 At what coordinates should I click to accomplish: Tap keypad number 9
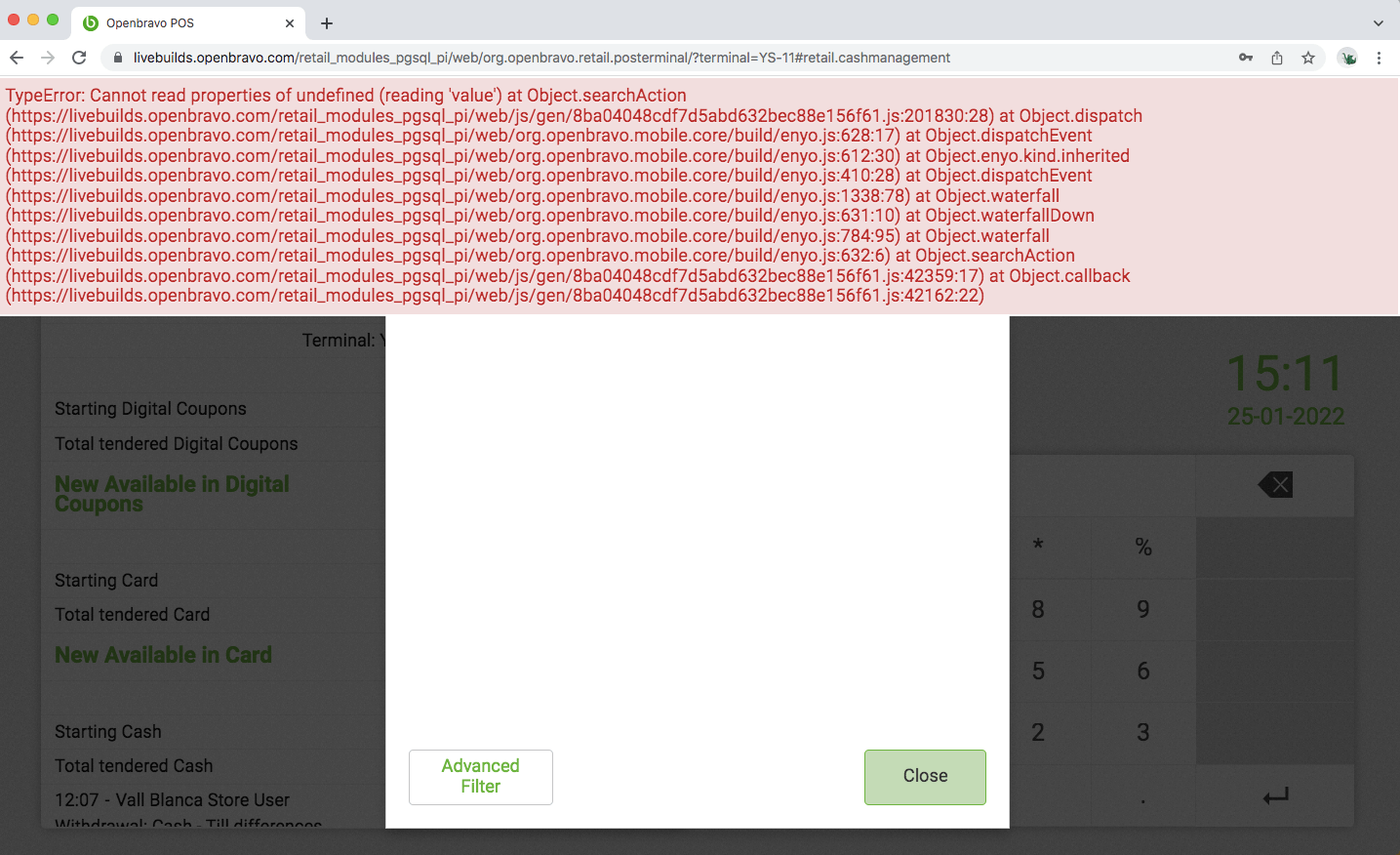(x=1143, y=610)
